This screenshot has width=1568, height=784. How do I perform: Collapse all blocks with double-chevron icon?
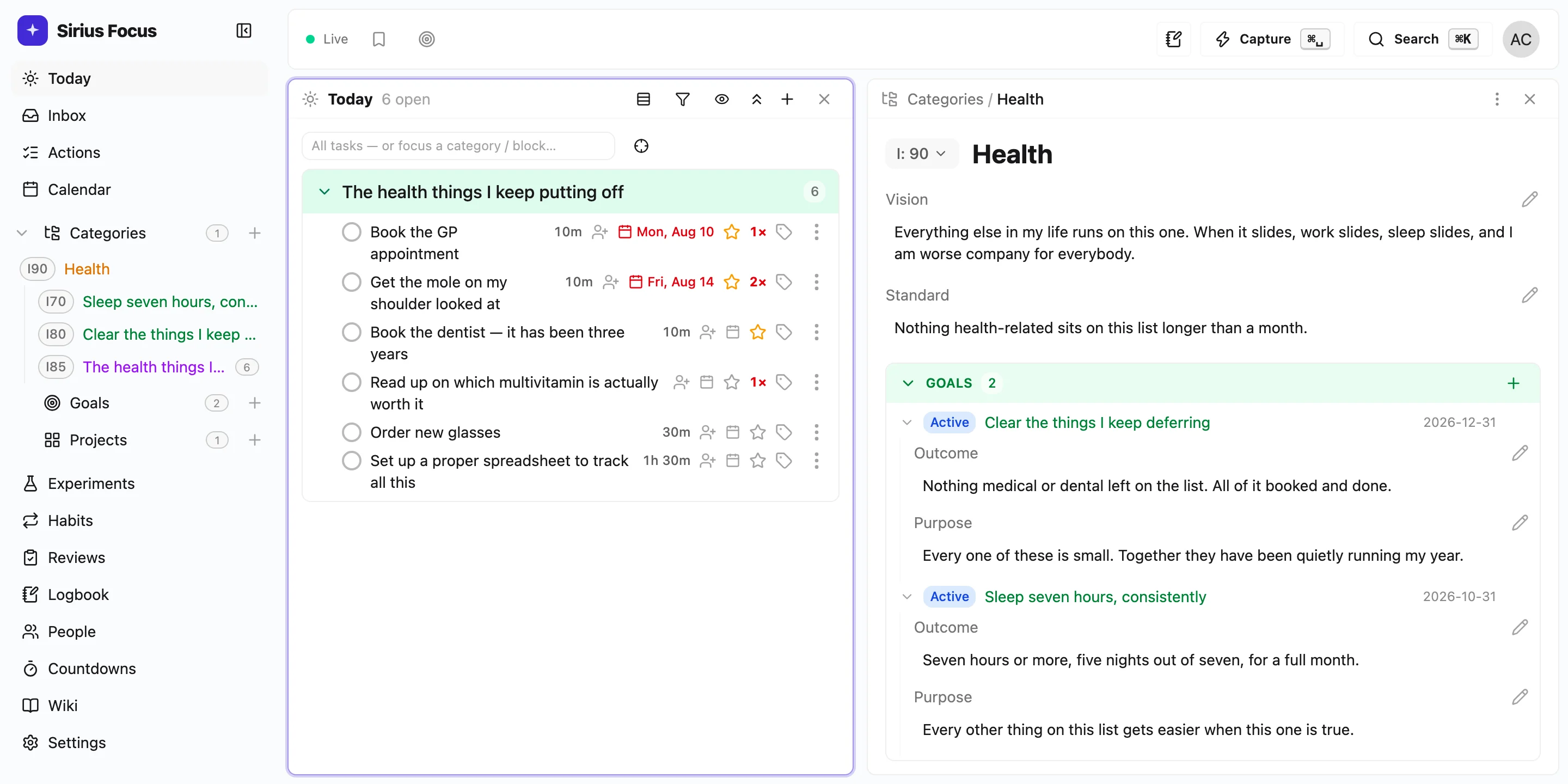[756, 99]
